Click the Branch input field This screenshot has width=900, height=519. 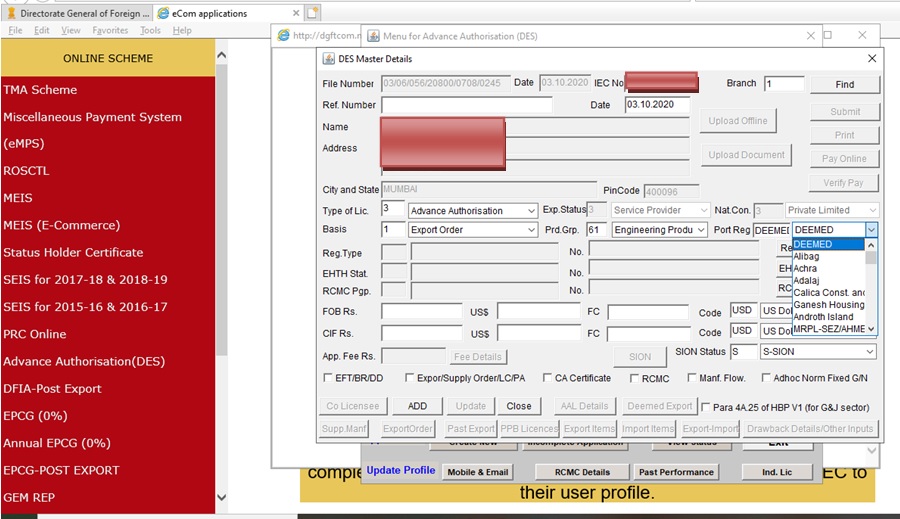pyautogui.click(x=784, y=84)
